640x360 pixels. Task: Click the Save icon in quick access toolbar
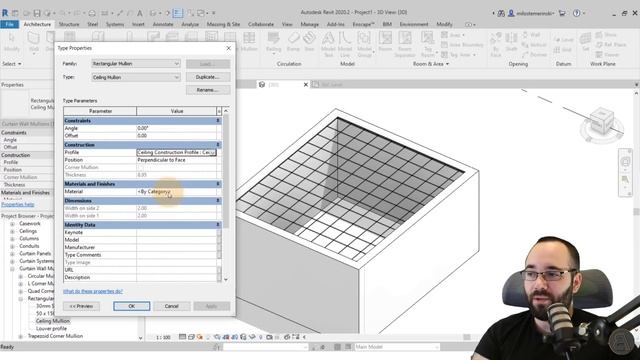pyautogui.click(x=37, y=13)
